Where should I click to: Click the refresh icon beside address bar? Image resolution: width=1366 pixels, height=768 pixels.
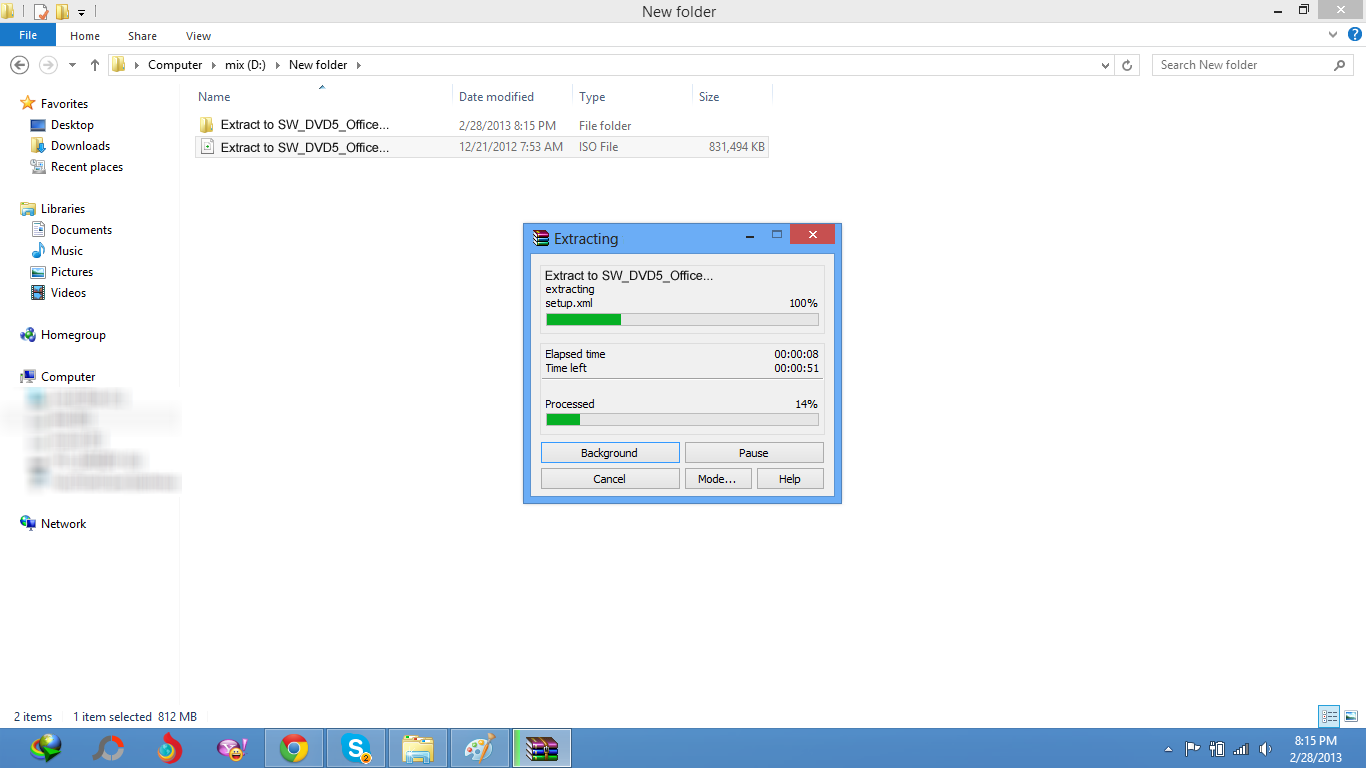click(x=1127, y=65)
